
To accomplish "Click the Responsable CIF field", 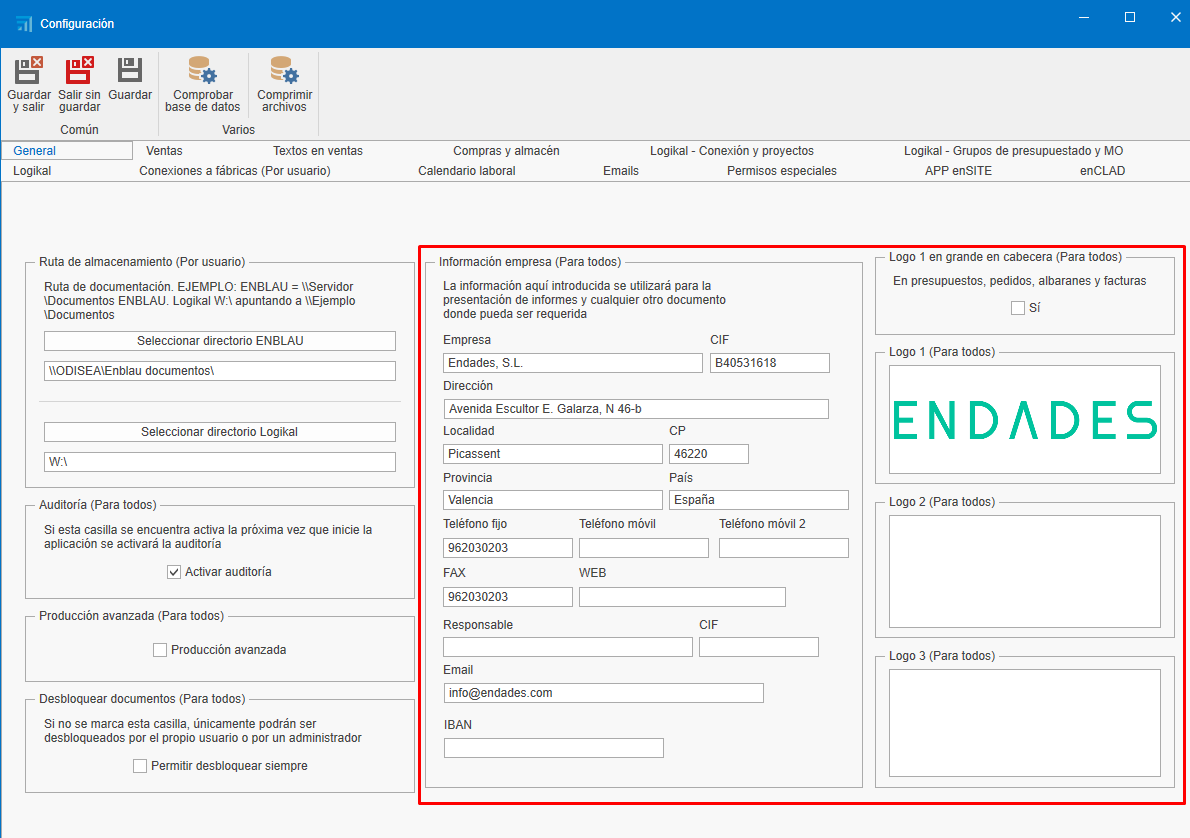I will click(x=759, y=647).
